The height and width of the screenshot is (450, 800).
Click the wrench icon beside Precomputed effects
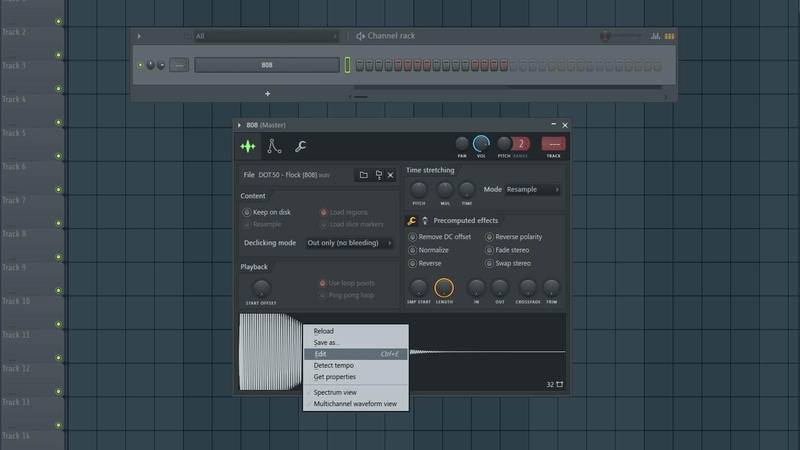click(412, 220)
